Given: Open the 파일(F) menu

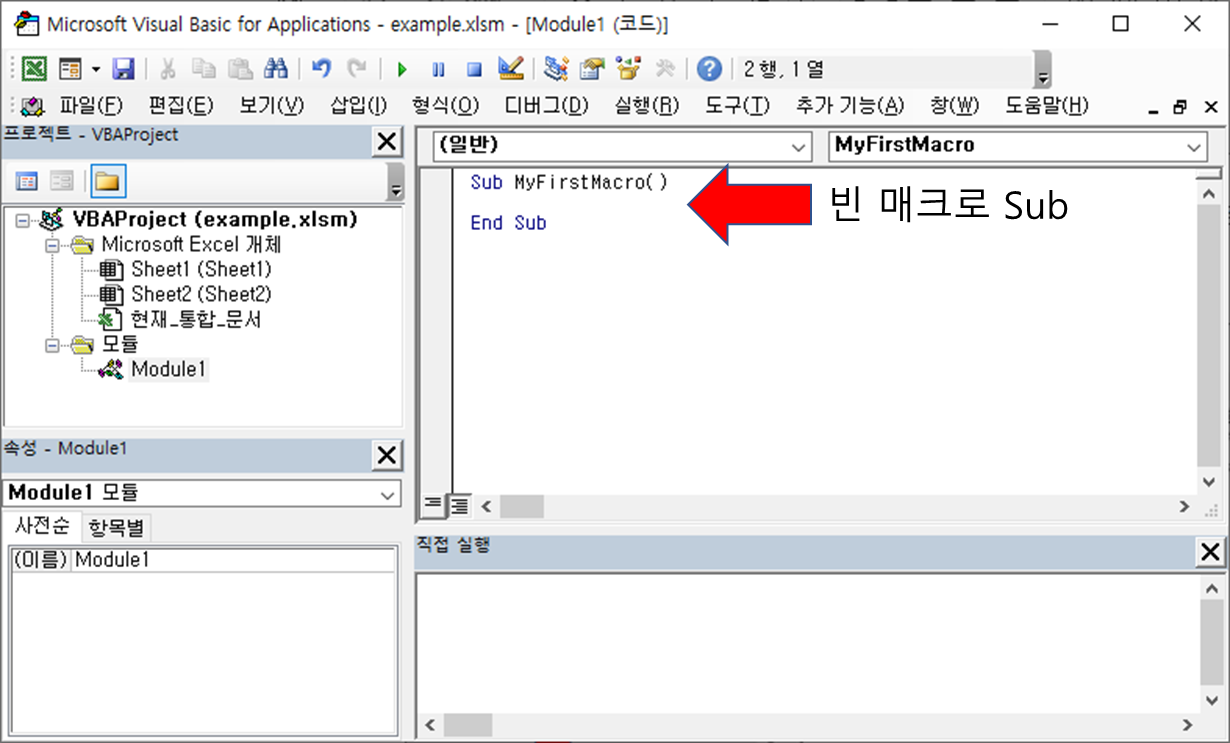Looking at the screenshot, I should click(91, 106).
